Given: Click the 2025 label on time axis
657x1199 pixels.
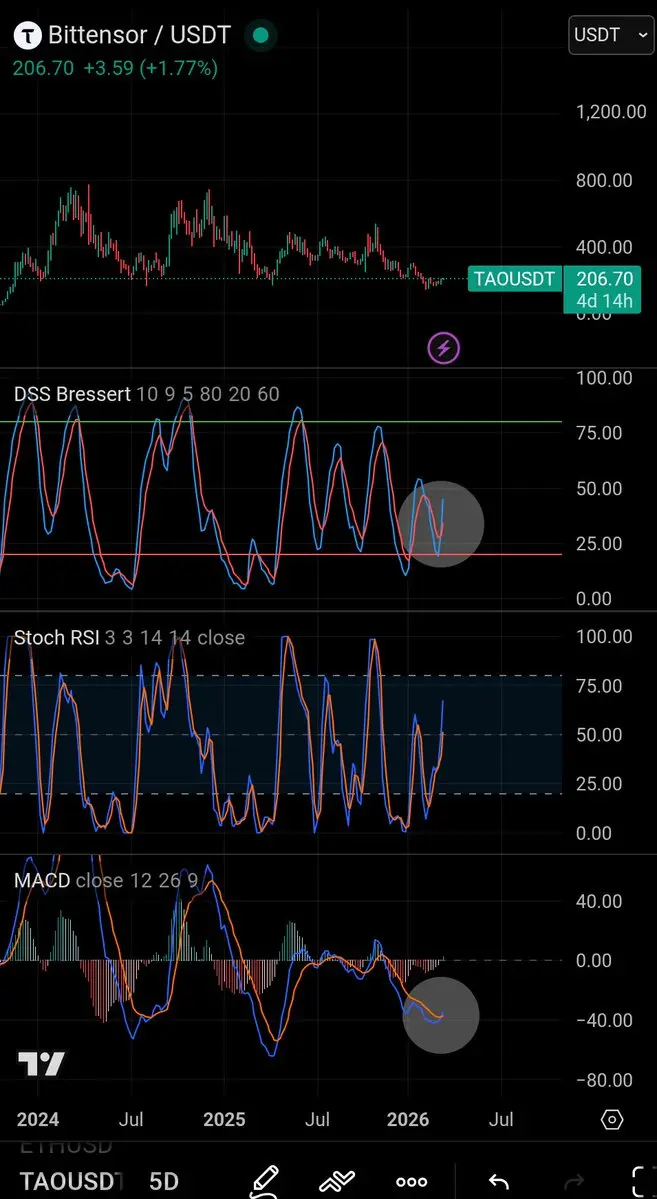Looking at the screenshot, I should [x=224, y=1120].
